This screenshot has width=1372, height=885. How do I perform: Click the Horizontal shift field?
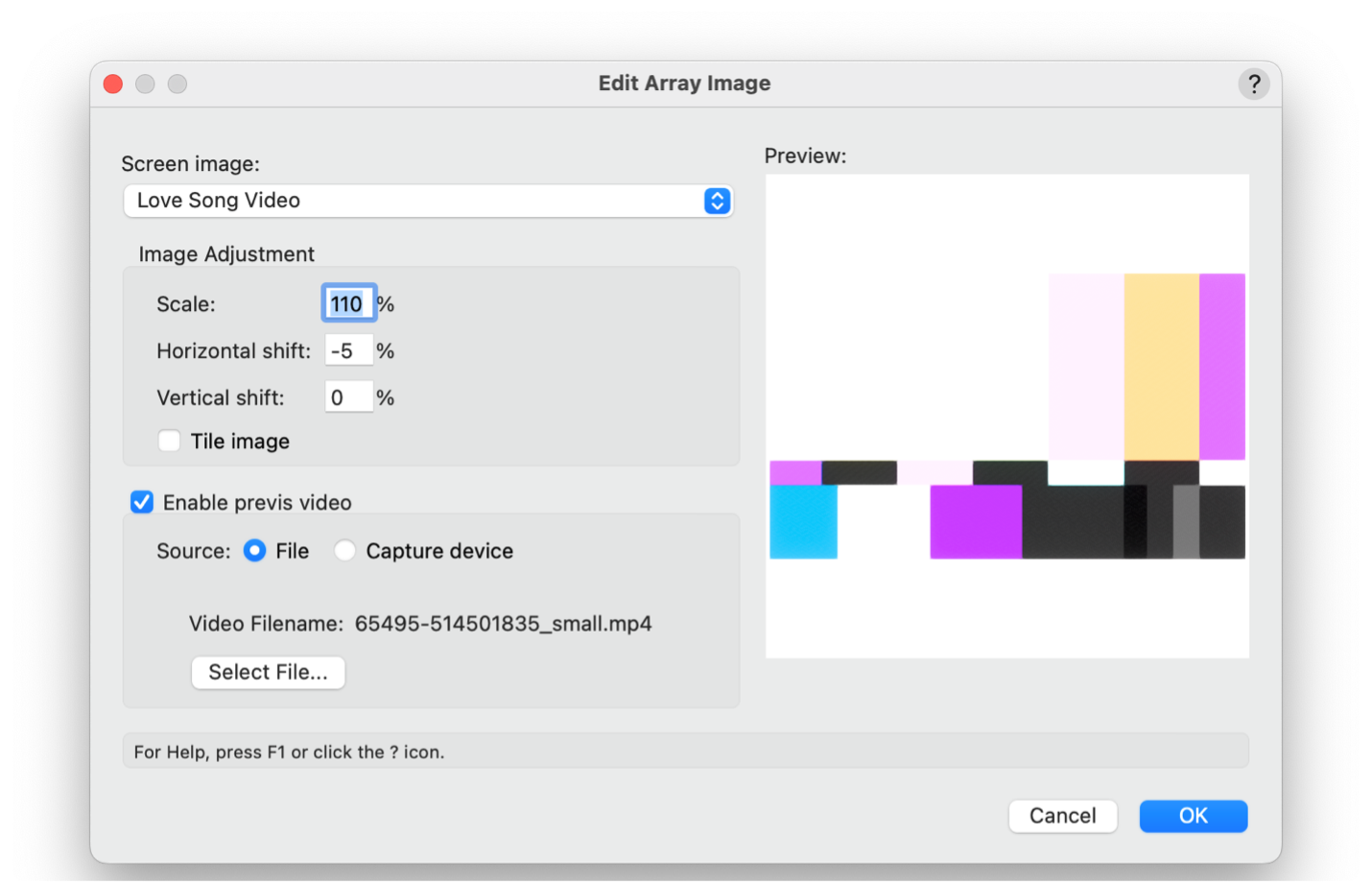(x=348, y=351)
